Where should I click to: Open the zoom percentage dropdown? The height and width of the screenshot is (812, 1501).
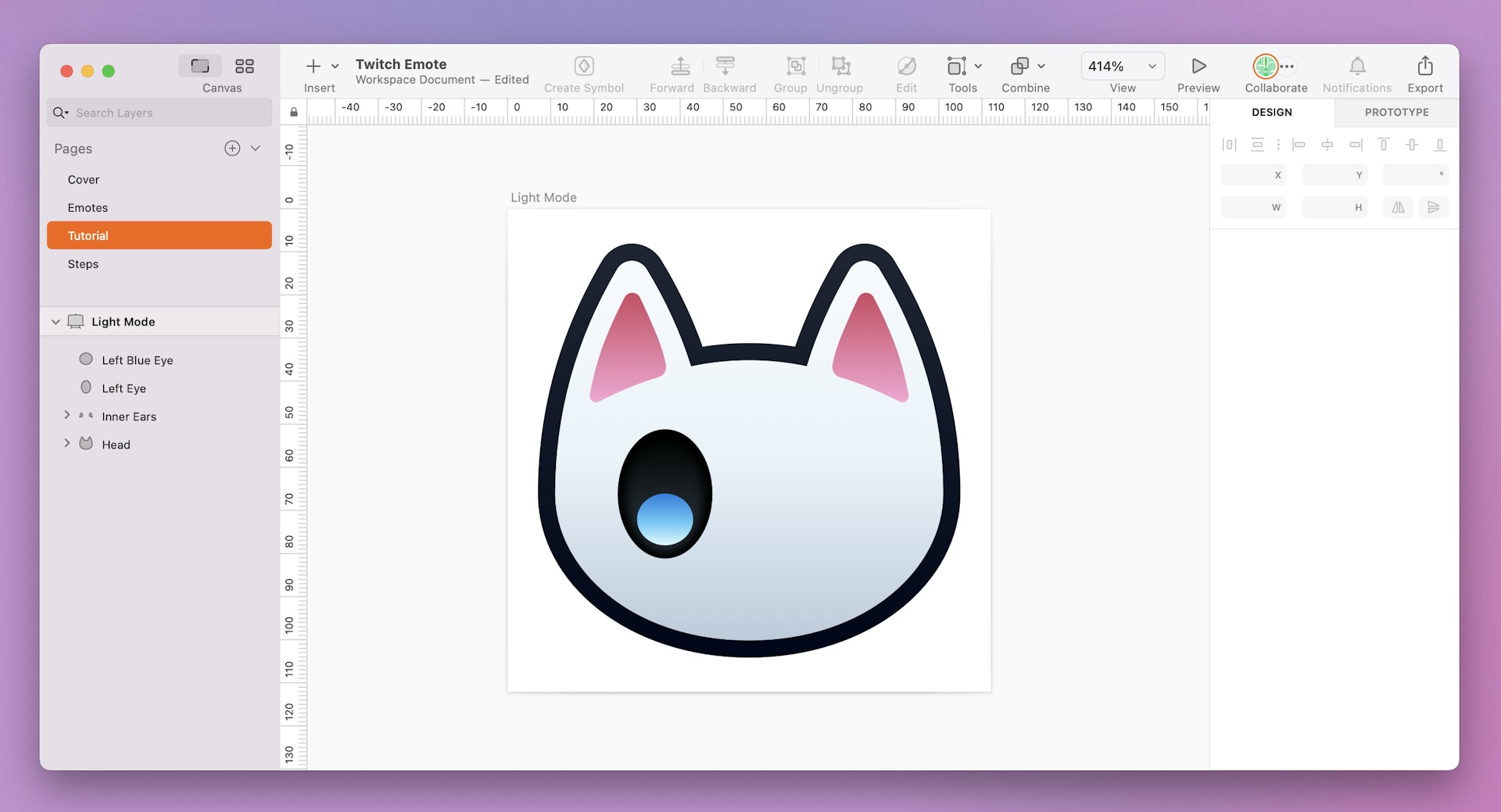[x=1150, y=66]
